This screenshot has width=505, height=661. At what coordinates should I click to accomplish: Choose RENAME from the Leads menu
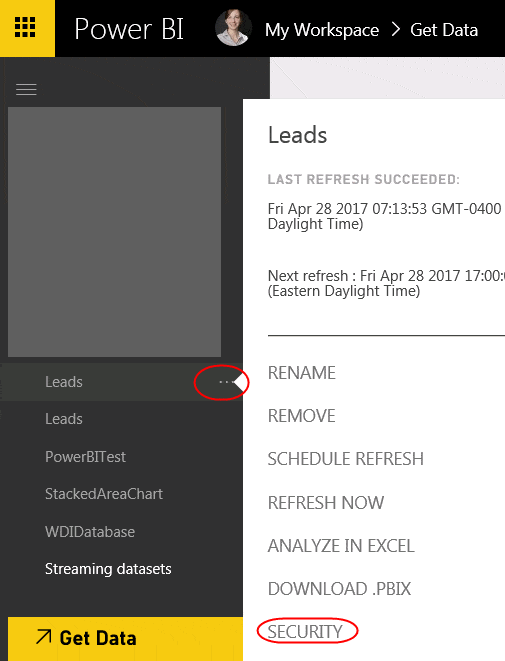tap(302, 373)
